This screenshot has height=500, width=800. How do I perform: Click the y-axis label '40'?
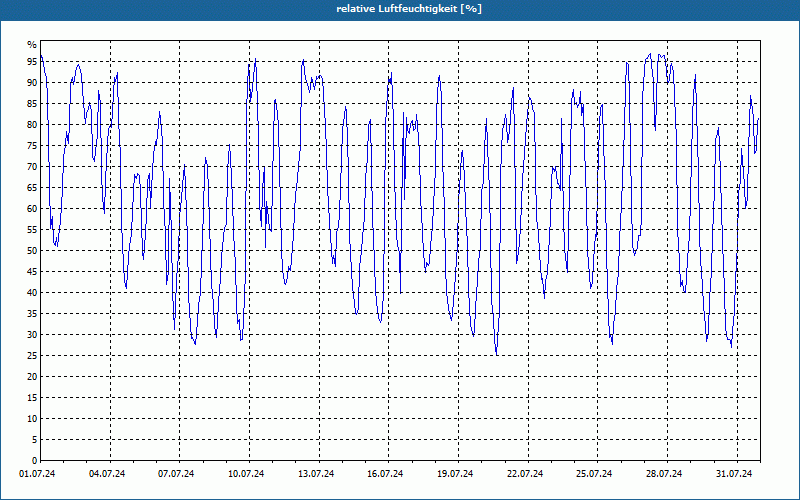[x=32, y=293]
